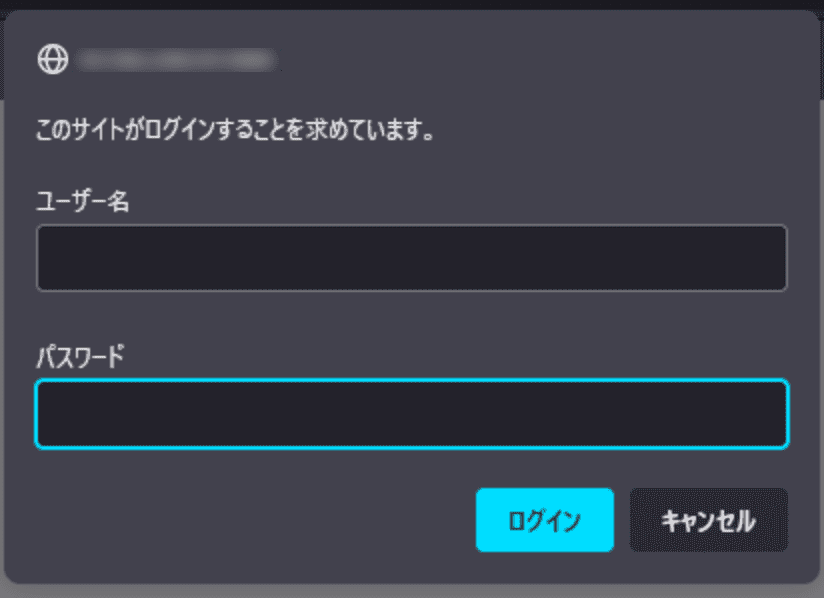Select the highlighted password text box
This screenshot has height=598, width=824.
[x=411, y=414]
